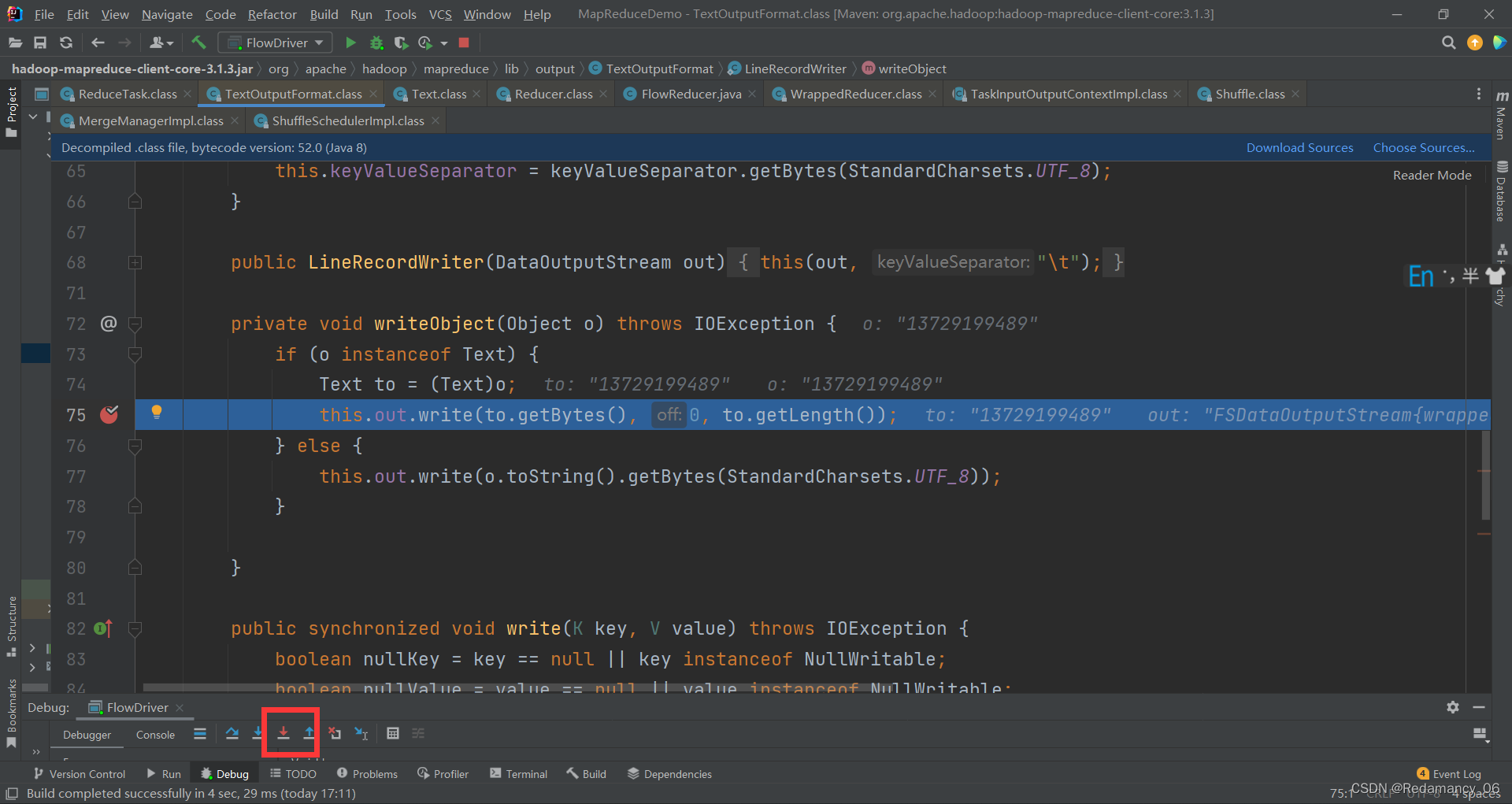The image size is (1512, 804).
Task: Click Run to Cursor icon
Action: pos(361,733)
